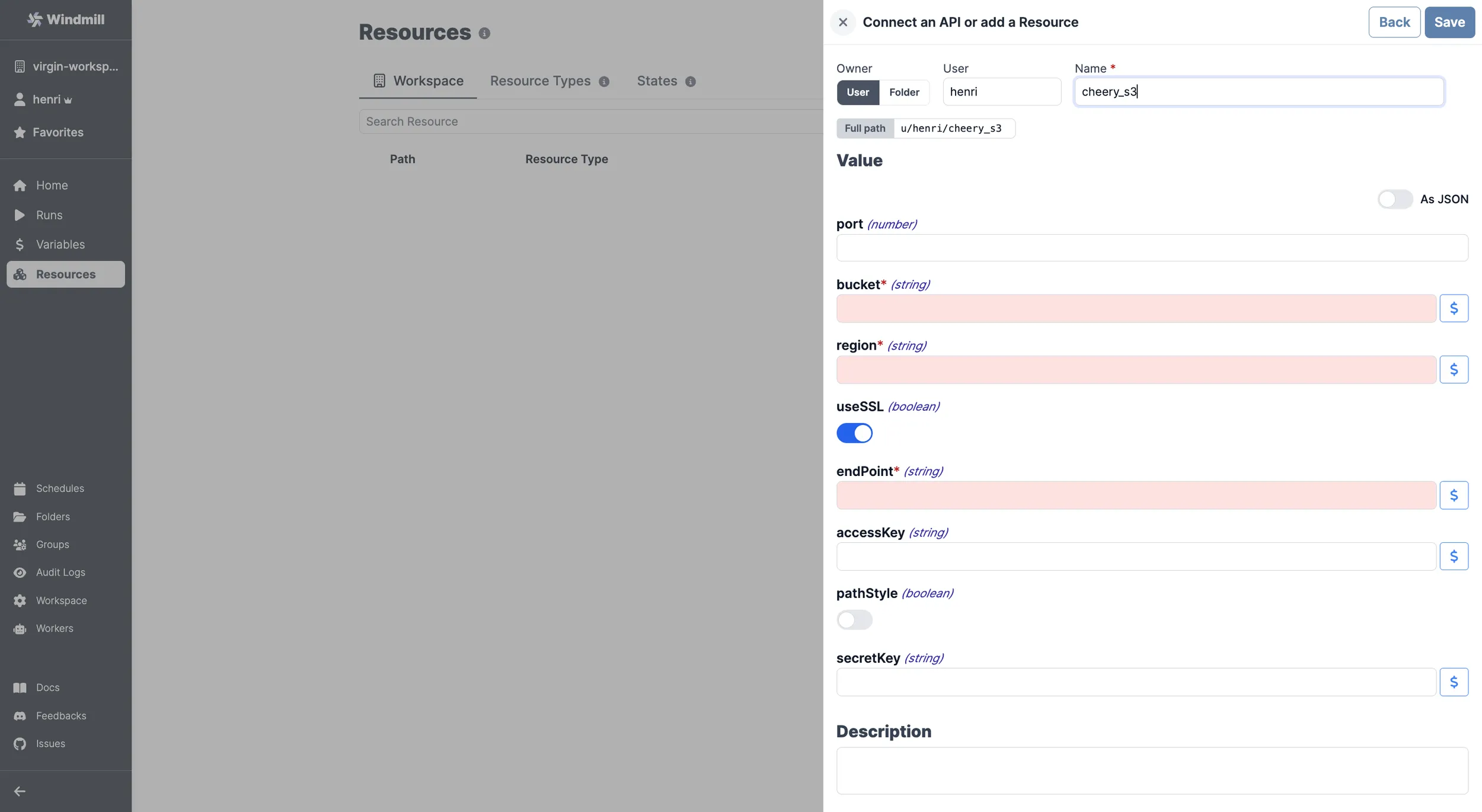
Task: Open the User selector showing henri
Action: pyautogui.click(x=1001, y=91)
